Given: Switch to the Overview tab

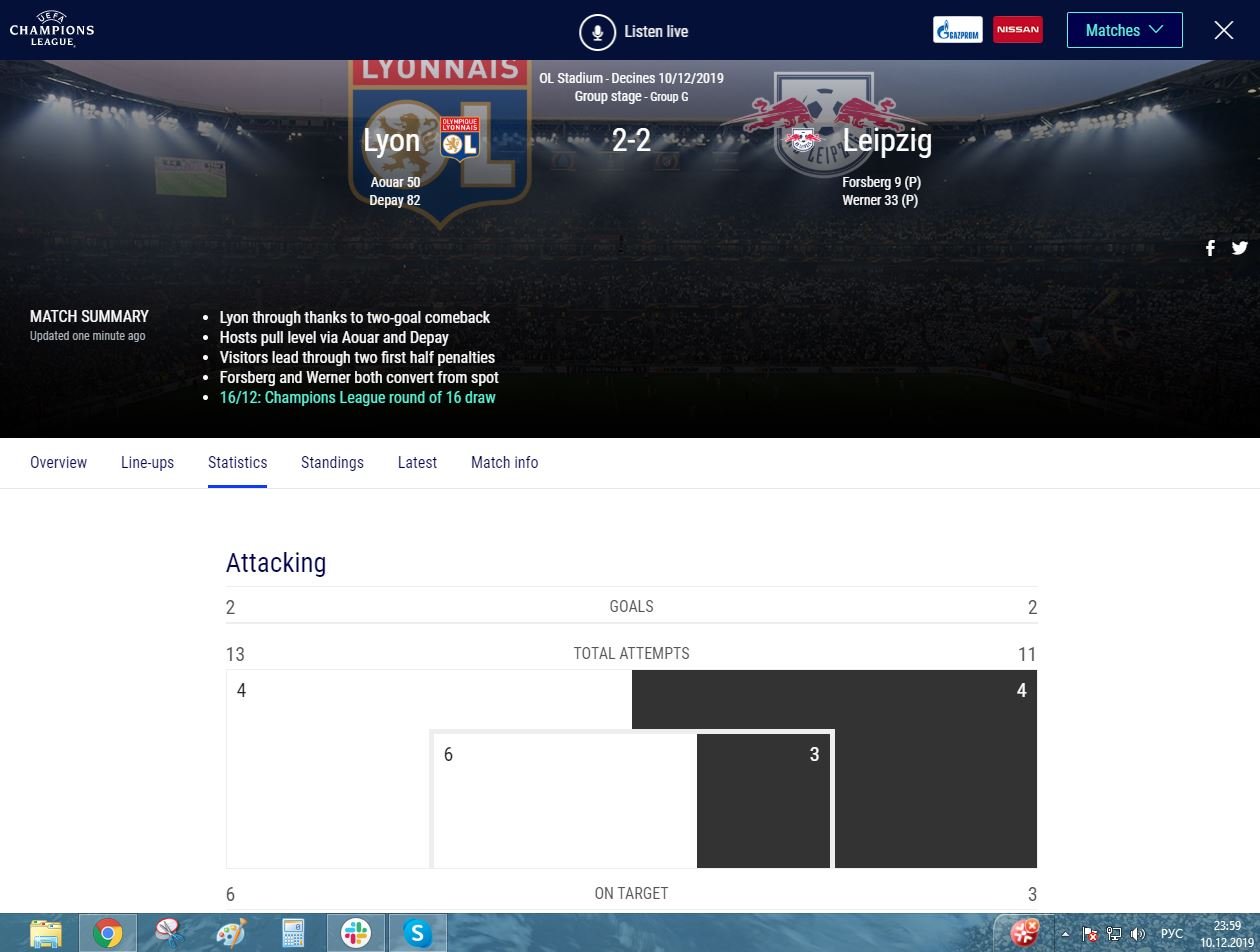Looking at the screenshot, I should coord(58,462).
